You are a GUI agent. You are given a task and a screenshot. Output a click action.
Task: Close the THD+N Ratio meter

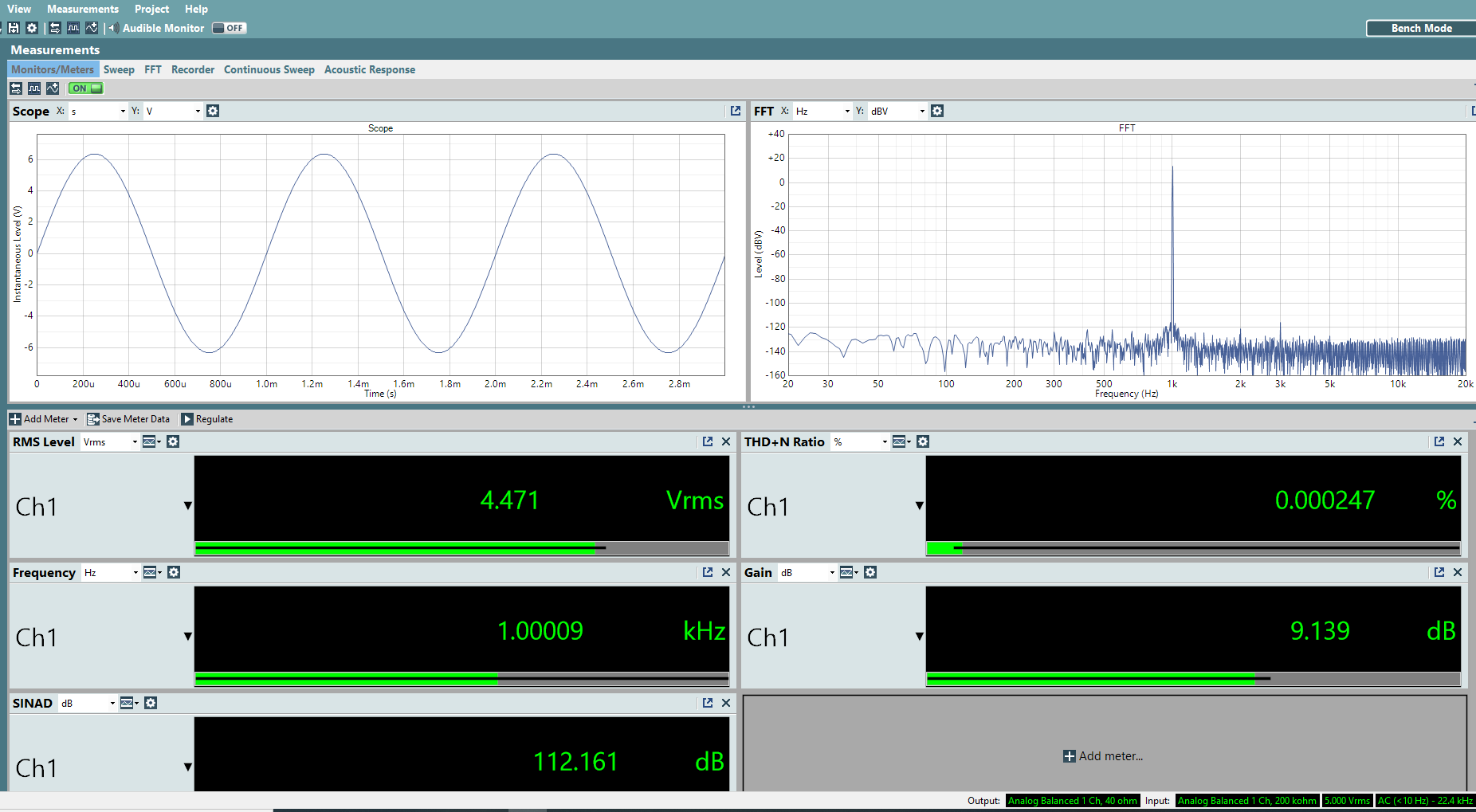[x=1458, y=441]
